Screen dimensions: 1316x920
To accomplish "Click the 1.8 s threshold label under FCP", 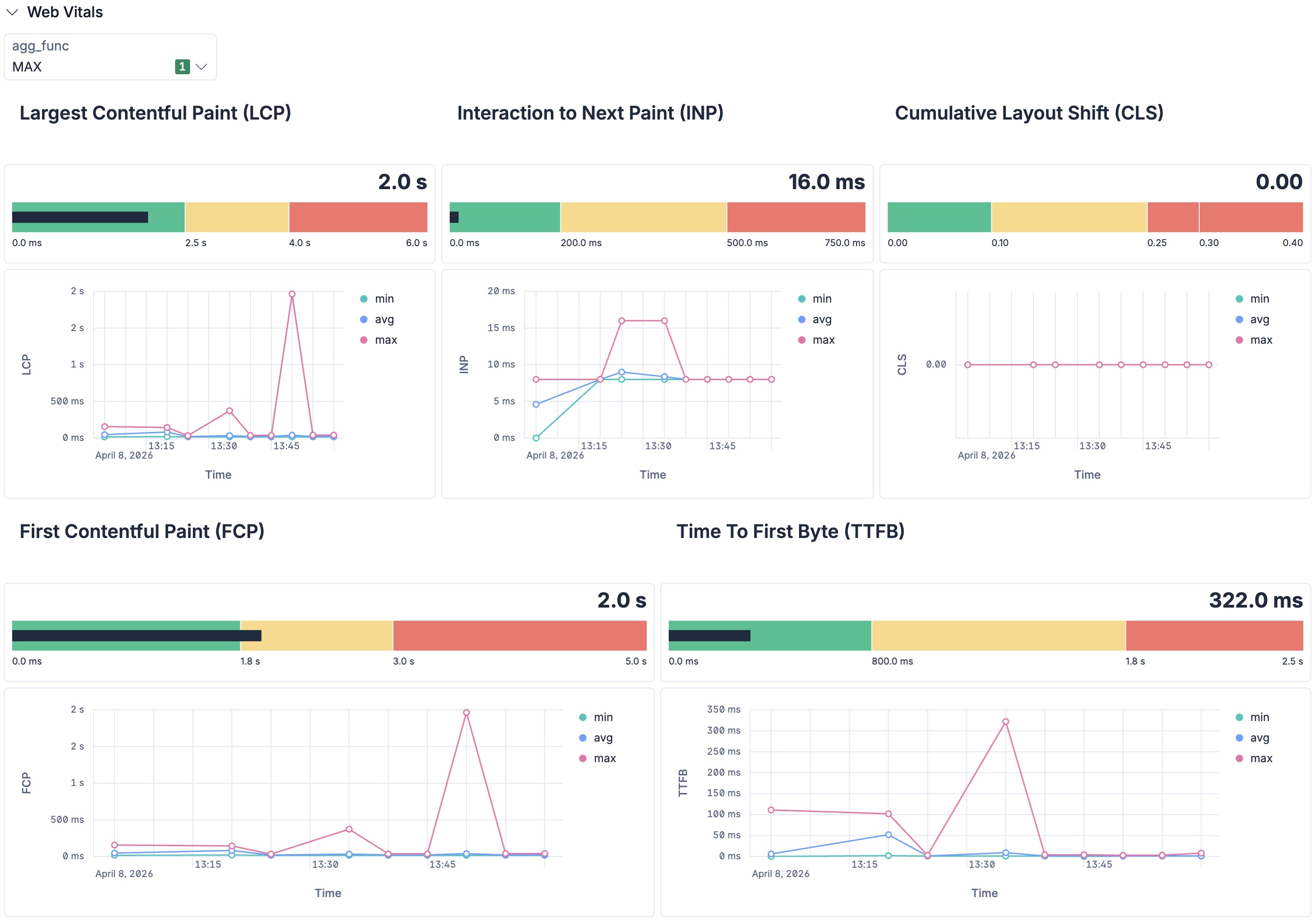I will 250,661.
